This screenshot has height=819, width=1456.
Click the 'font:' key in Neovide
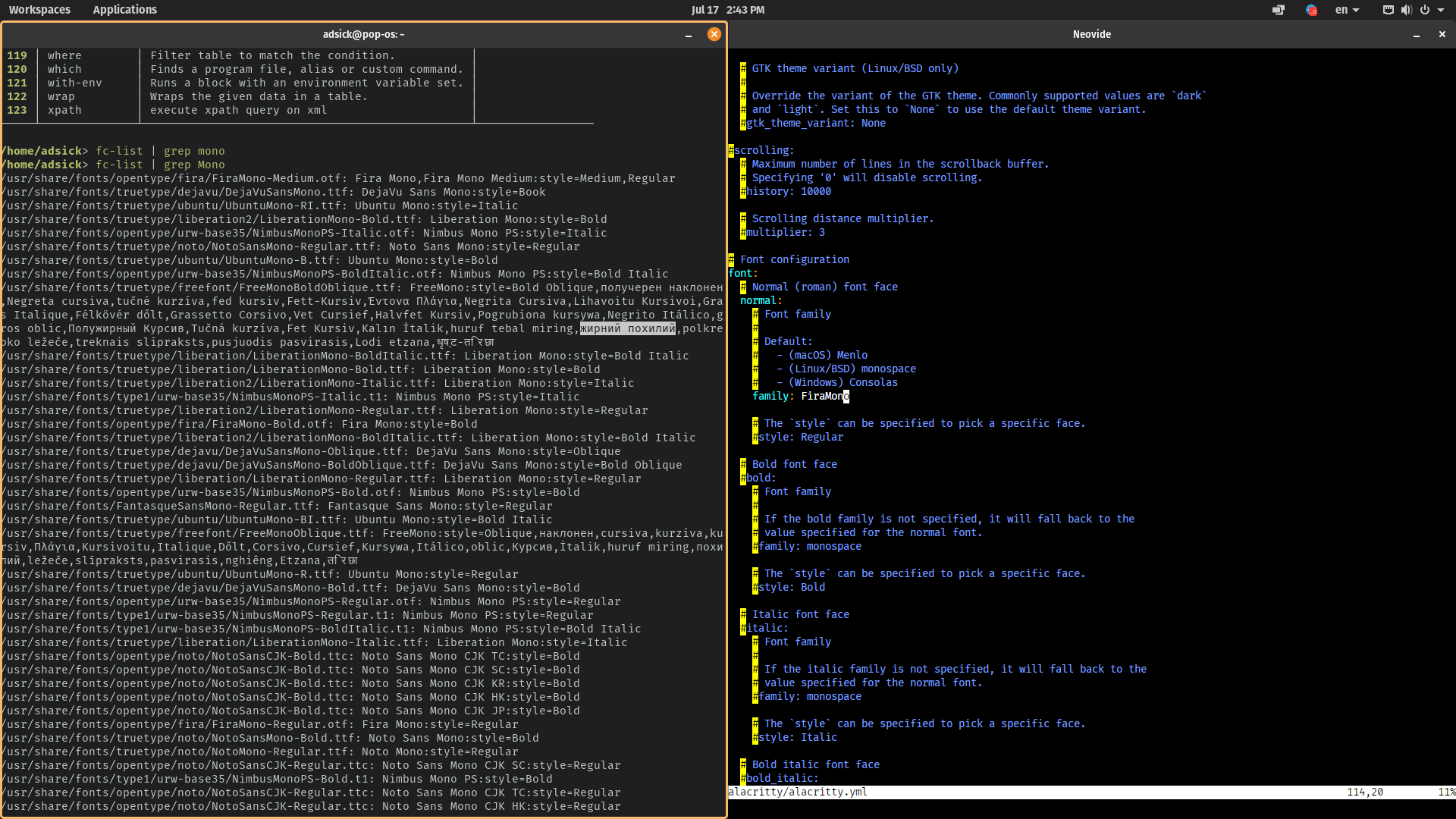(x=743, y=273)
